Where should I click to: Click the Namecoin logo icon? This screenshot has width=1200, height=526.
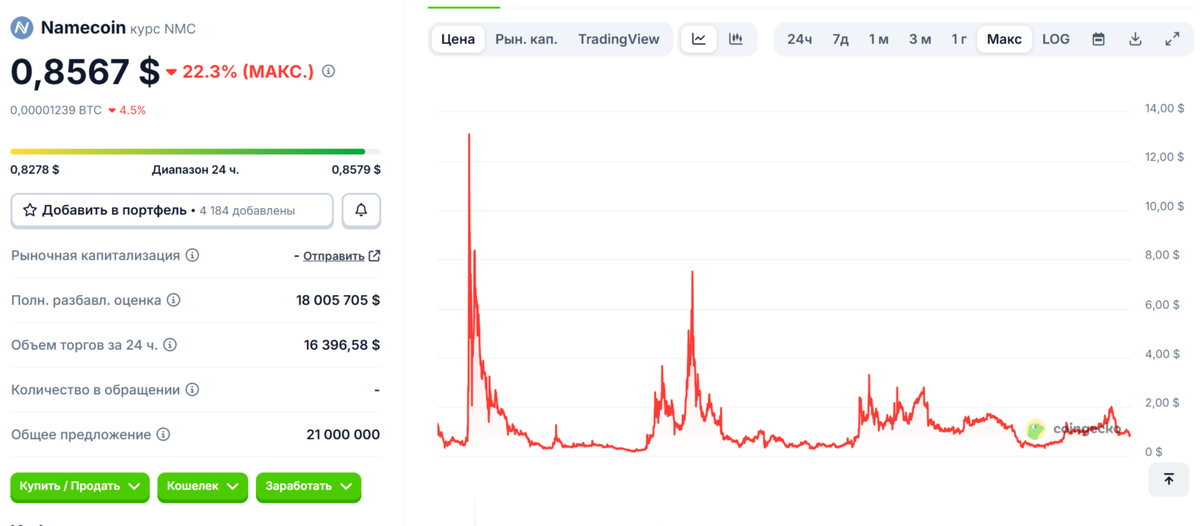pos(21,28)
